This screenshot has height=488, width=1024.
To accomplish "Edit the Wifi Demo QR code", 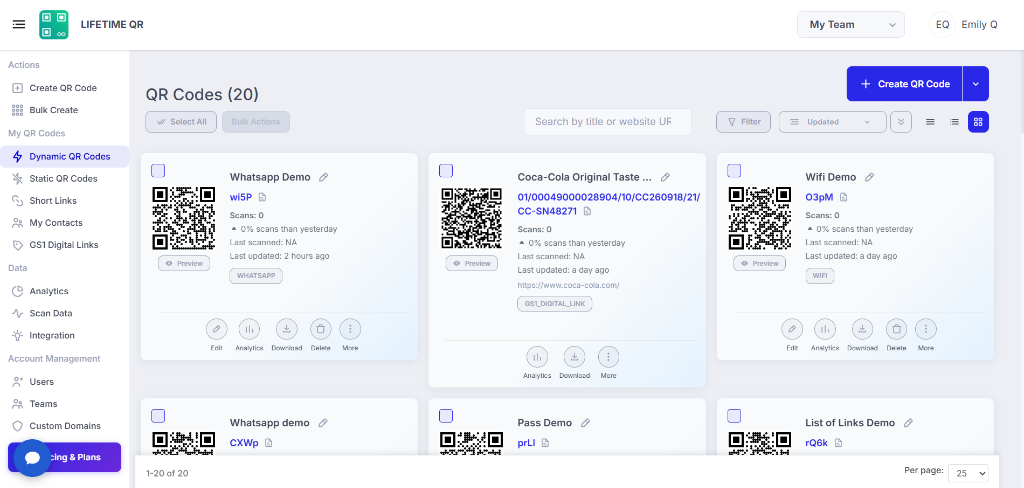I will click(x=792, y=329).
